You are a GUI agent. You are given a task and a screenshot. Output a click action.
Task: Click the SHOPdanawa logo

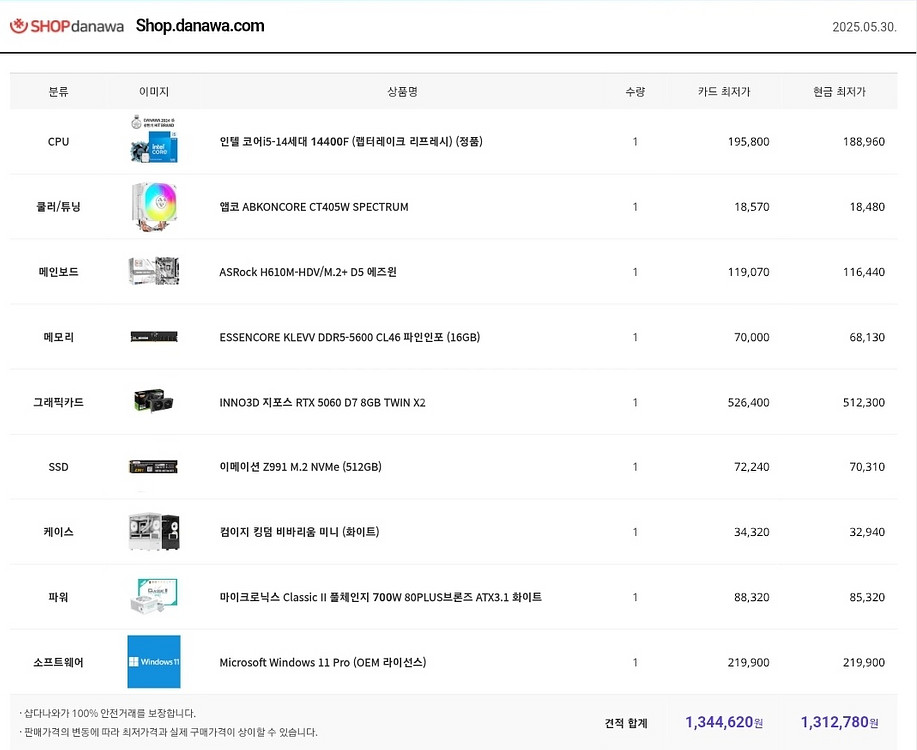pyautogui.click(x=67, y=26)
